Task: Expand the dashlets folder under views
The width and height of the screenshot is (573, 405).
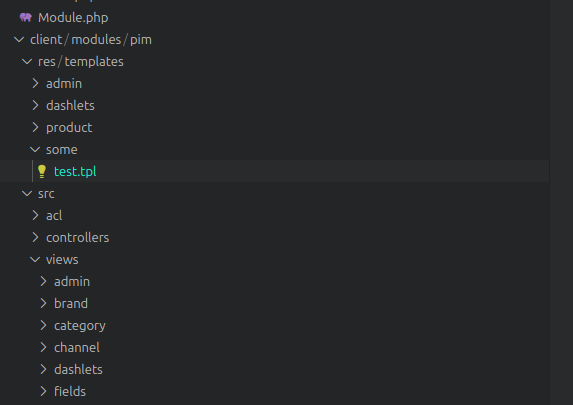Action: coord(43,369)
